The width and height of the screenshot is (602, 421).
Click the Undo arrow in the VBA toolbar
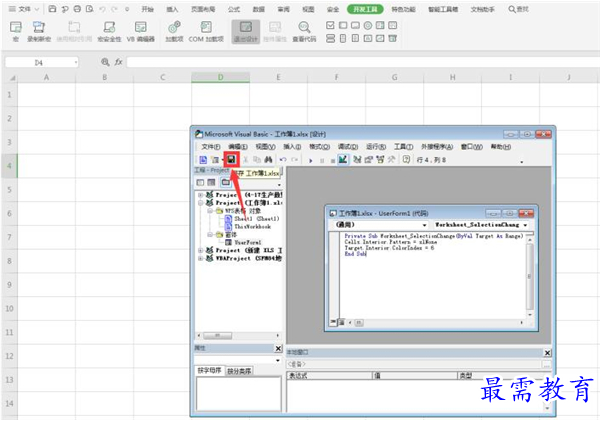(x=283, y=160)
